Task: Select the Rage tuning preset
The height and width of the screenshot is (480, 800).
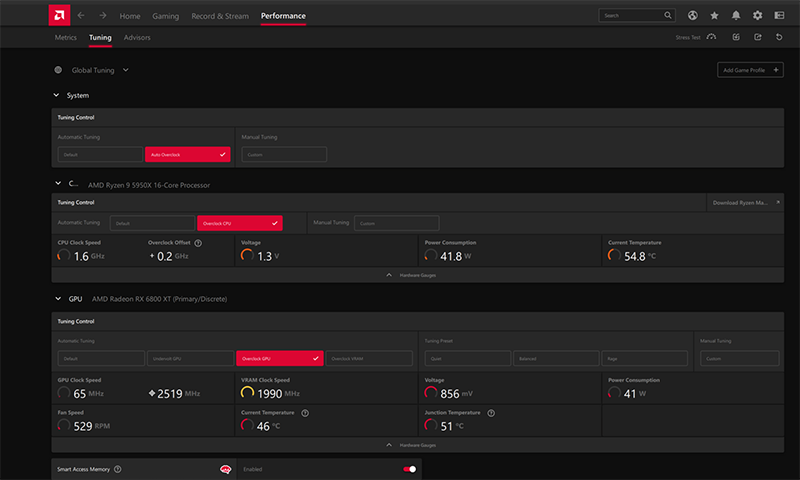Action: [x=644, y=358]
